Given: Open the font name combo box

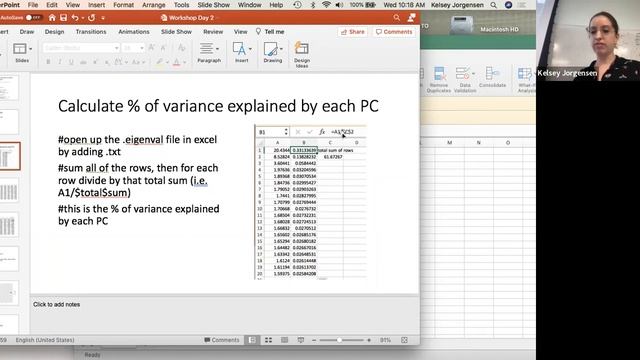Looking at the screenshot, I should pyautogui.click(x=81, y=48).
